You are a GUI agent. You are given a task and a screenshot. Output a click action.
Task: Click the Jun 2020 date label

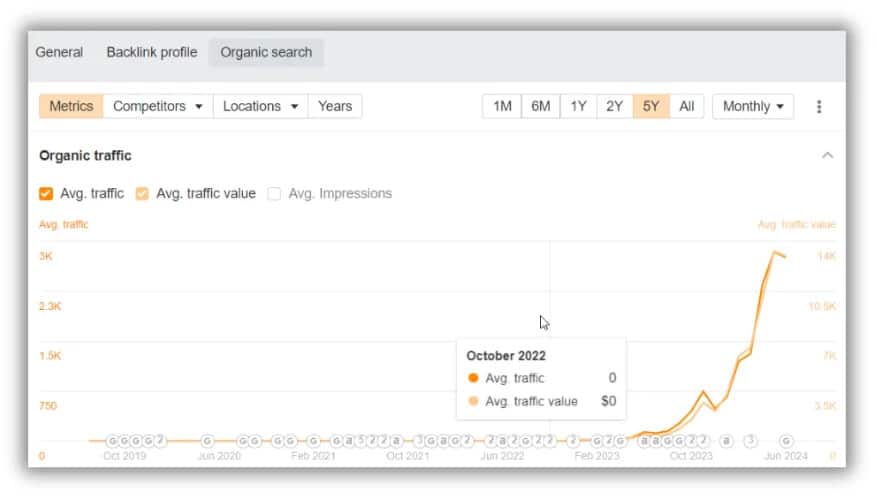point(219,456)
